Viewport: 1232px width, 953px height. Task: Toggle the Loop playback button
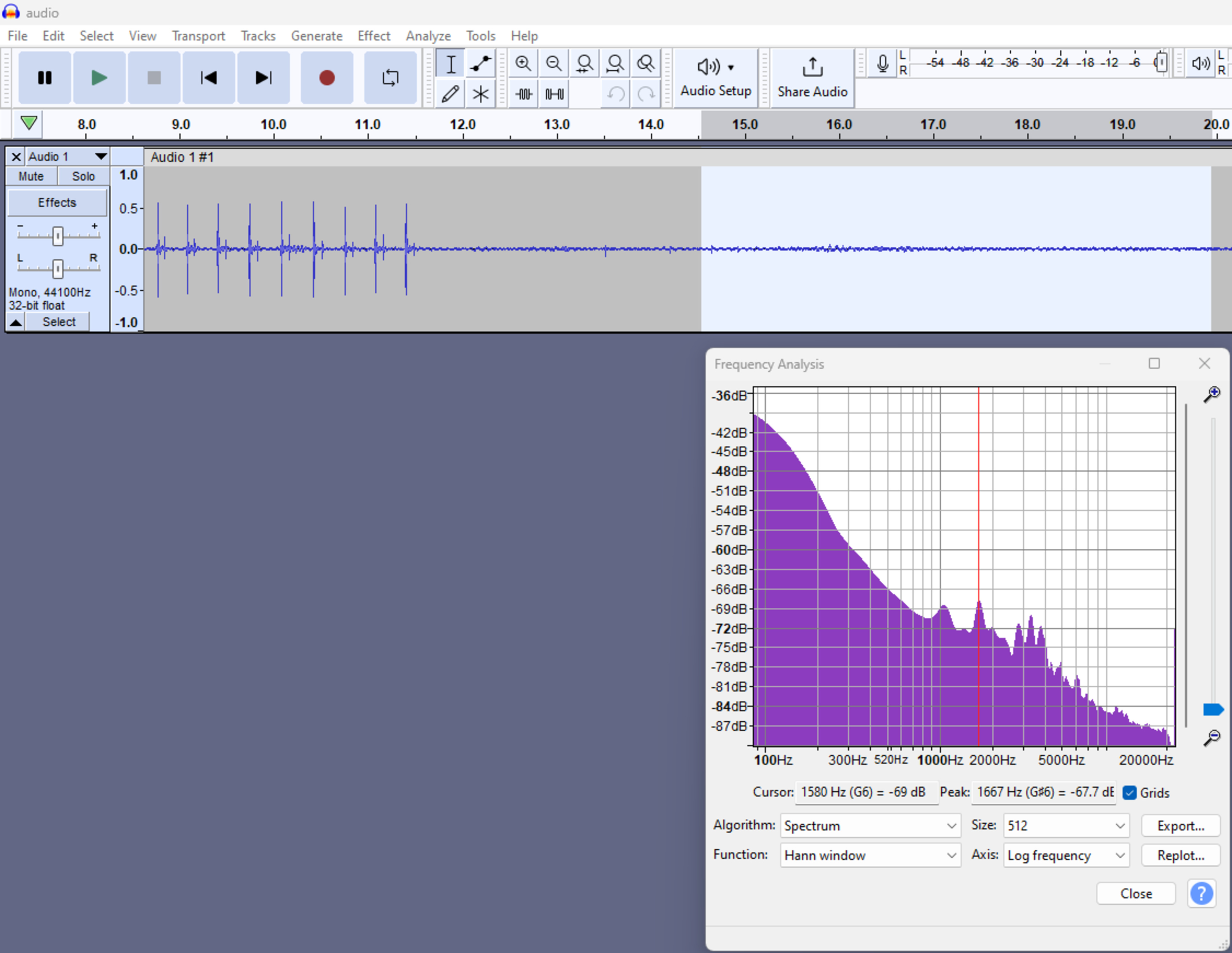click(390, 77)
